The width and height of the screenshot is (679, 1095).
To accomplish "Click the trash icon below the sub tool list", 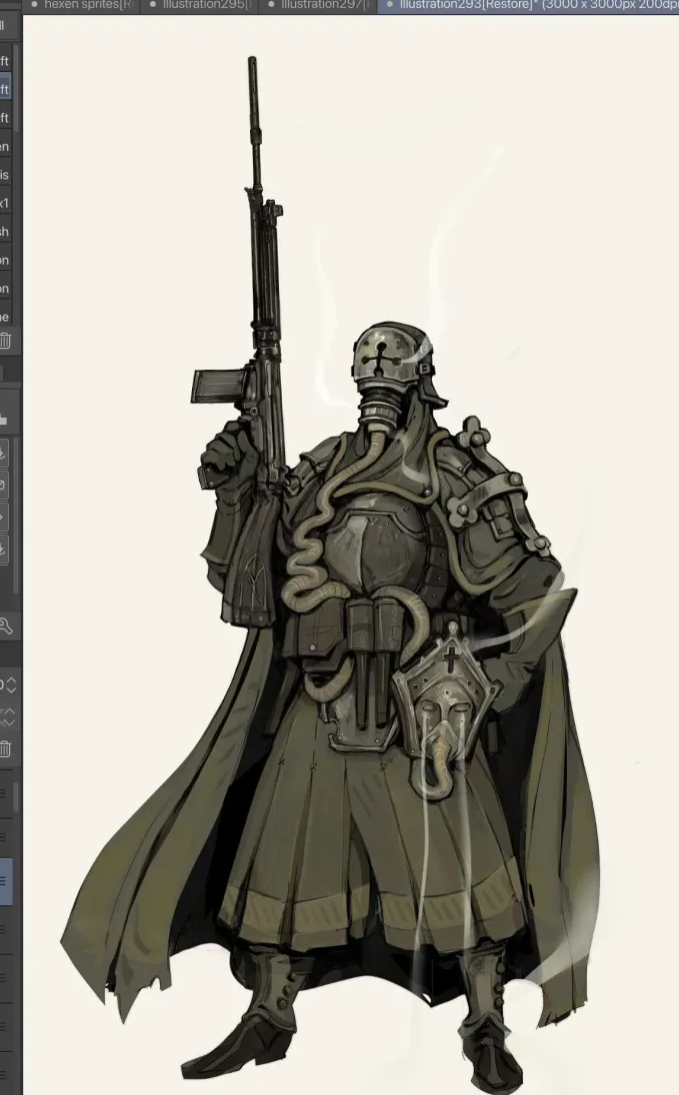I will coord(5,341).
